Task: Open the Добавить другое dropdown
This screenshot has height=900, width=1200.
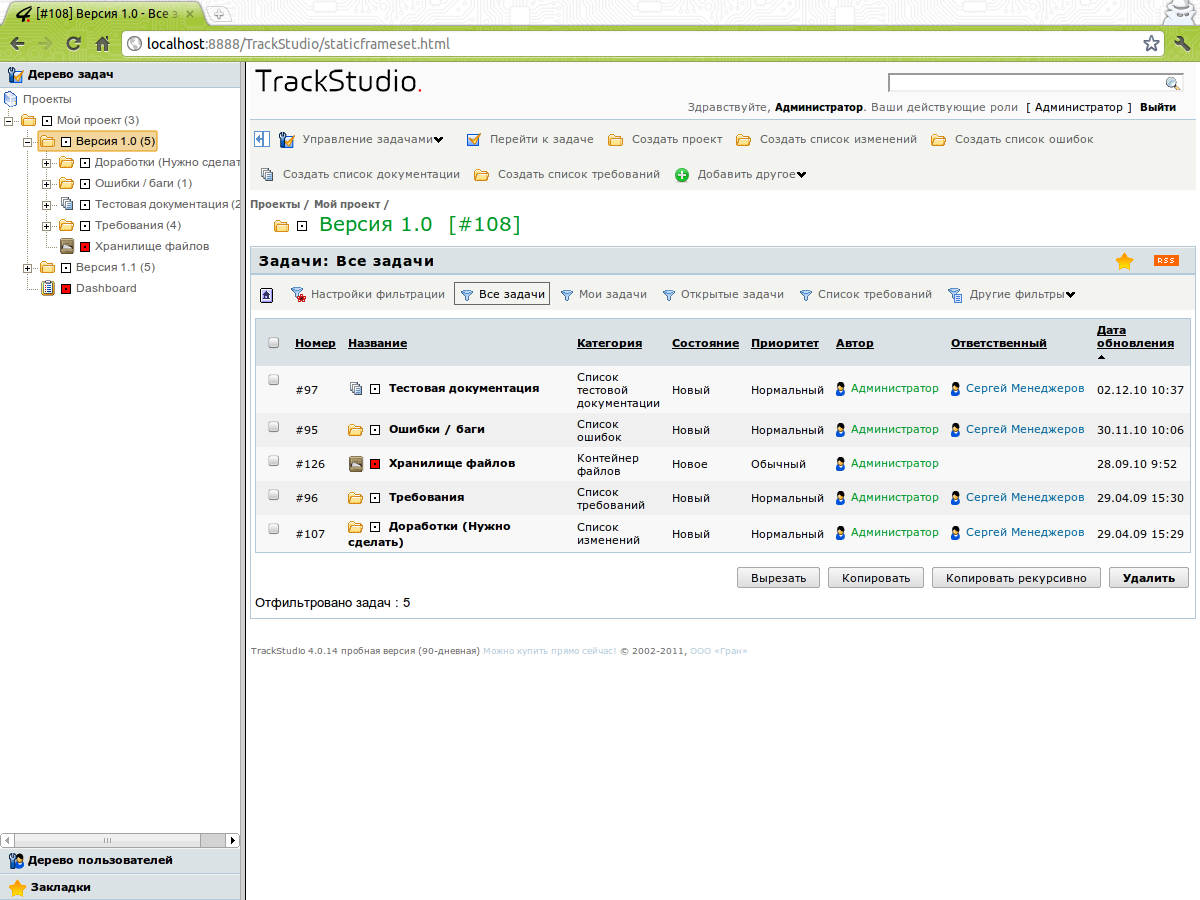Action: 750,175
